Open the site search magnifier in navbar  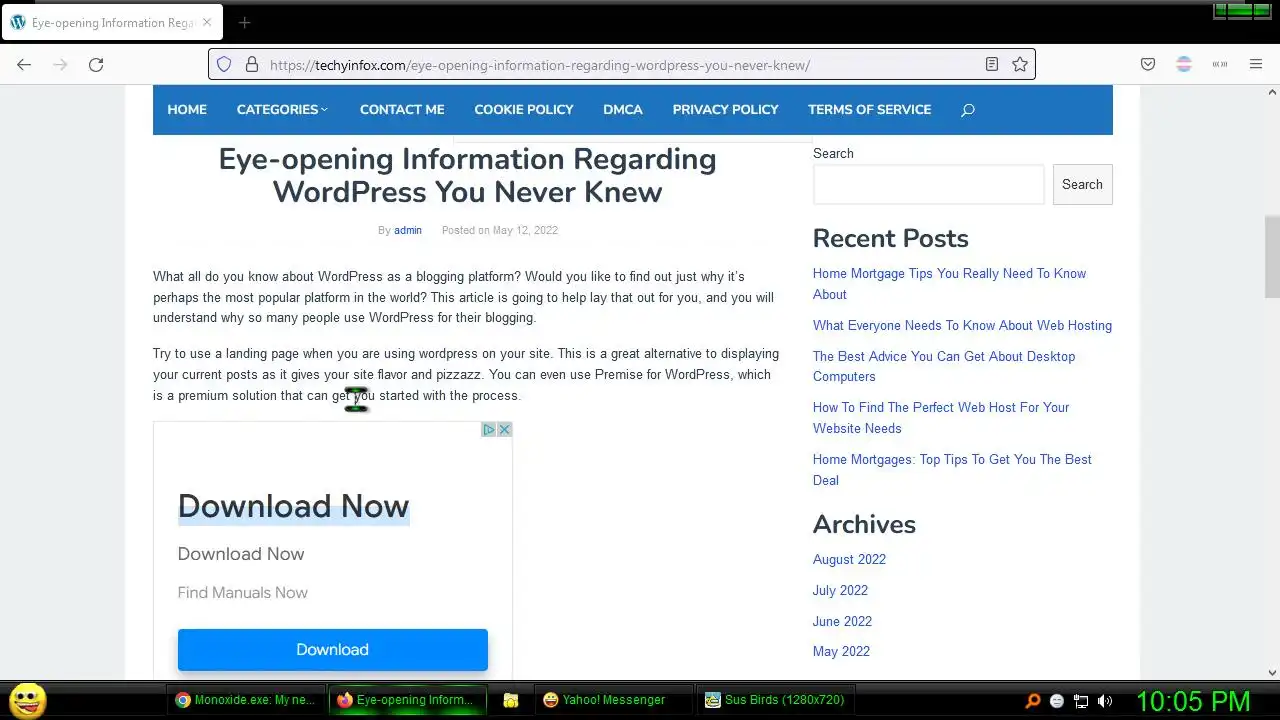point(967,110)
